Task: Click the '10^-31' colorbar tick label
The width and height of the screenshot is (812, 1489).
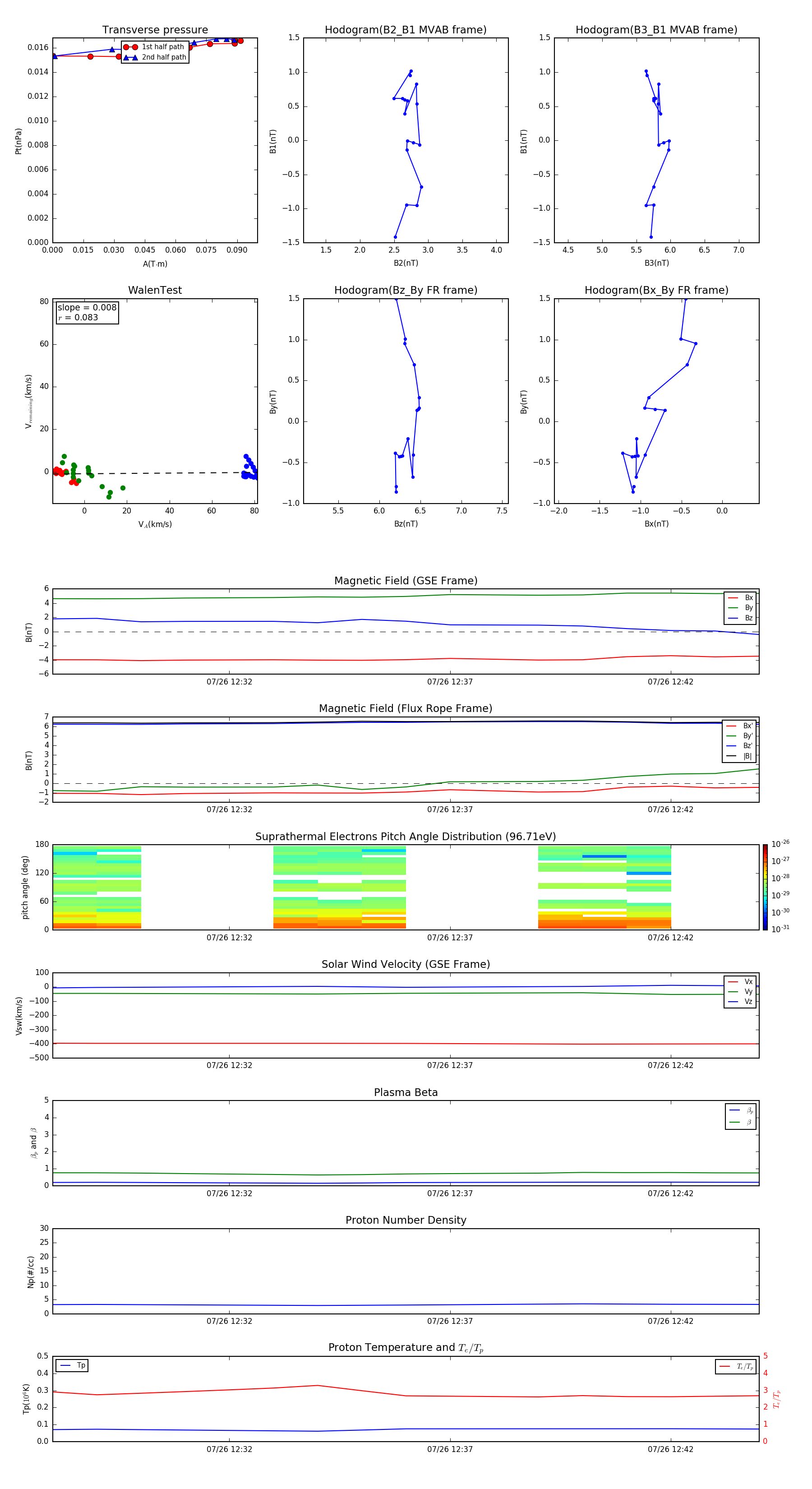Action: click(780, 929)
